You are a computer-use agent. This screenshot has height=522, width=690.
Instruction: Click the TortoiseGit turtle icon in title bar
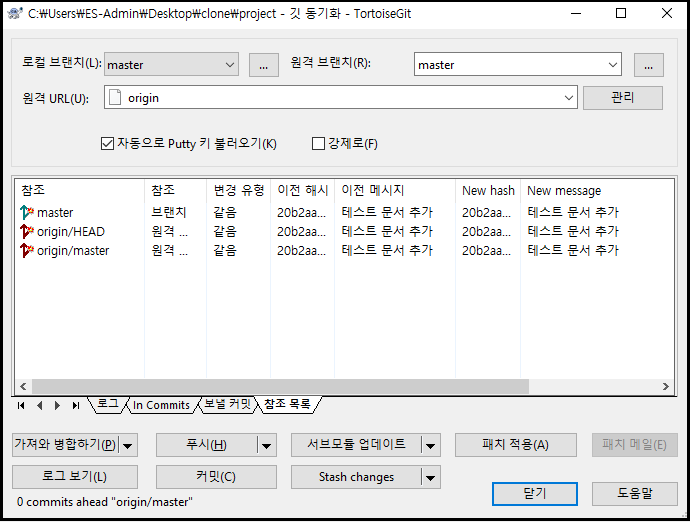(15, 14)
